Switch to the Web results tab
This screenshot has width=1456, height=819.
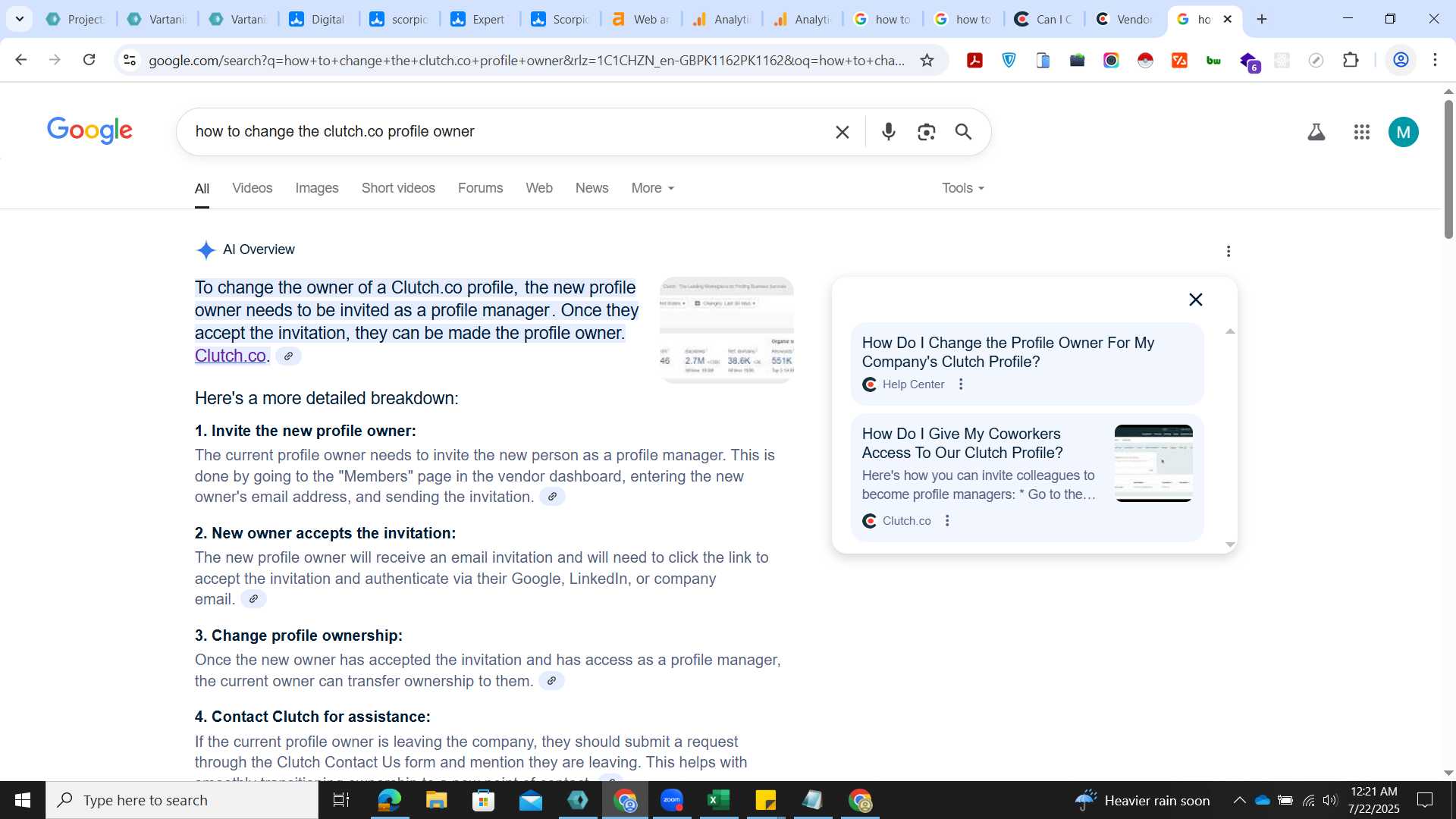pyautogui.click(x=539, y=188)
